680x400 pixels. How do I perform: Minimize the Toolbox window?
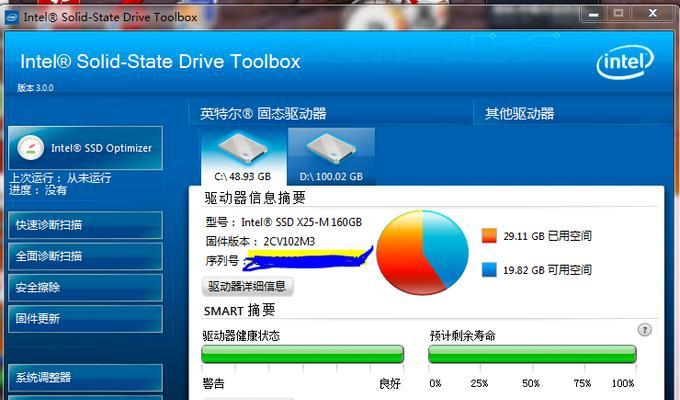pos(594,14)
